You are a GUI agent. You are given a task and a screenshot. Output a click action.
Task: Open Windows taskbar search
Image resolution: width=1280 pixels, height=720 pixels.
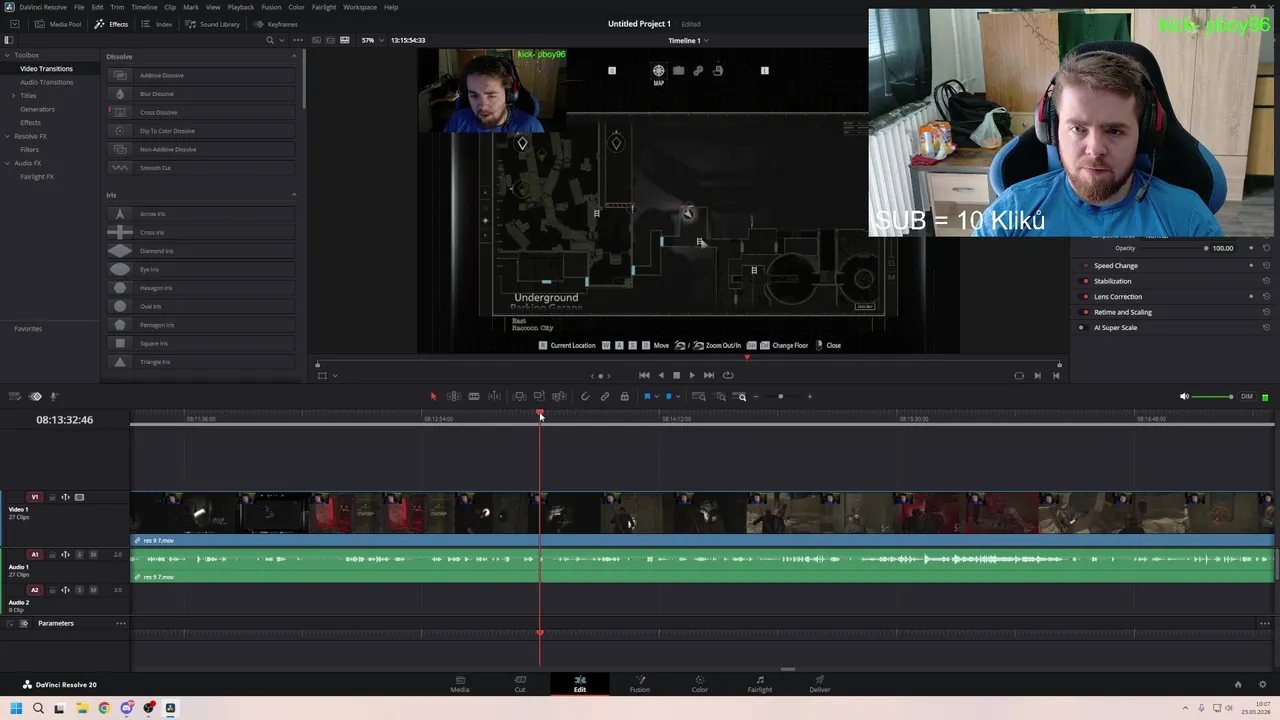tap(38, 708)
